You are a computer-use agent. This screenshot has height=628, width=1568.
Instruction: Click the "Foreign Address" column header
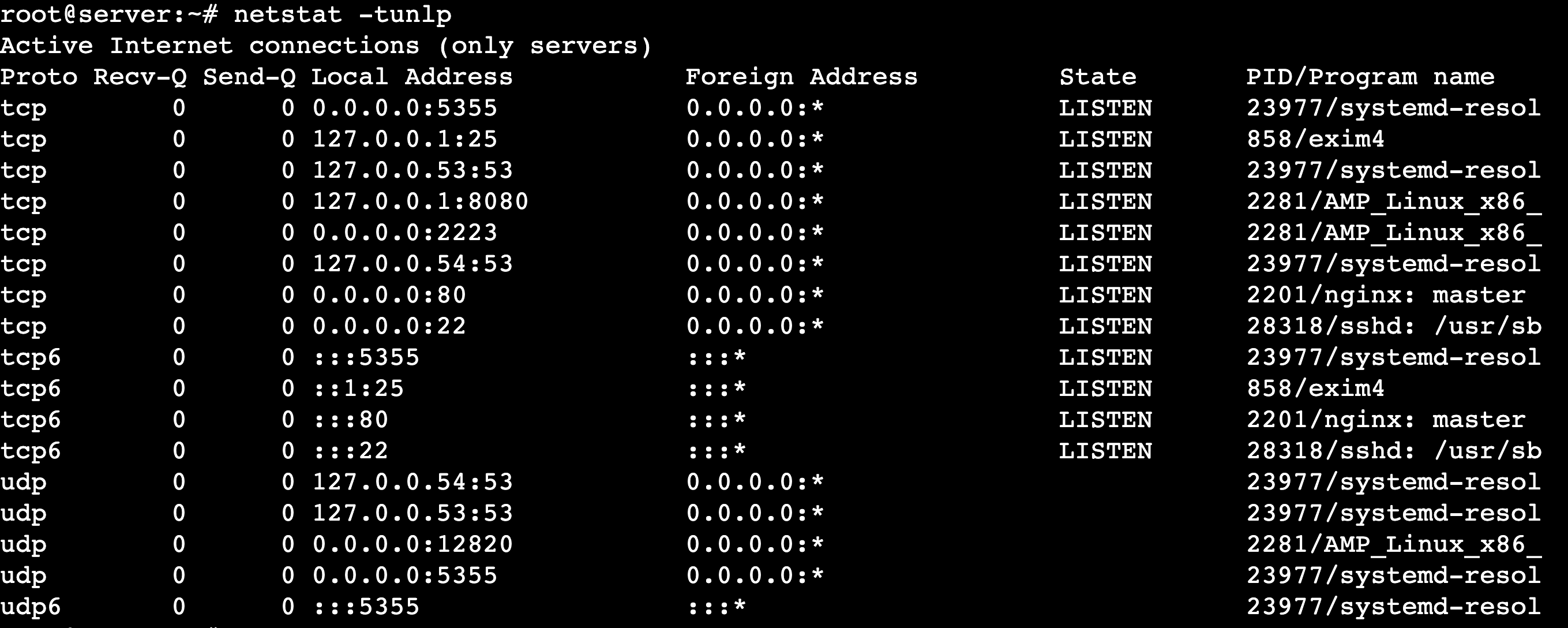[x=801, y=77]
